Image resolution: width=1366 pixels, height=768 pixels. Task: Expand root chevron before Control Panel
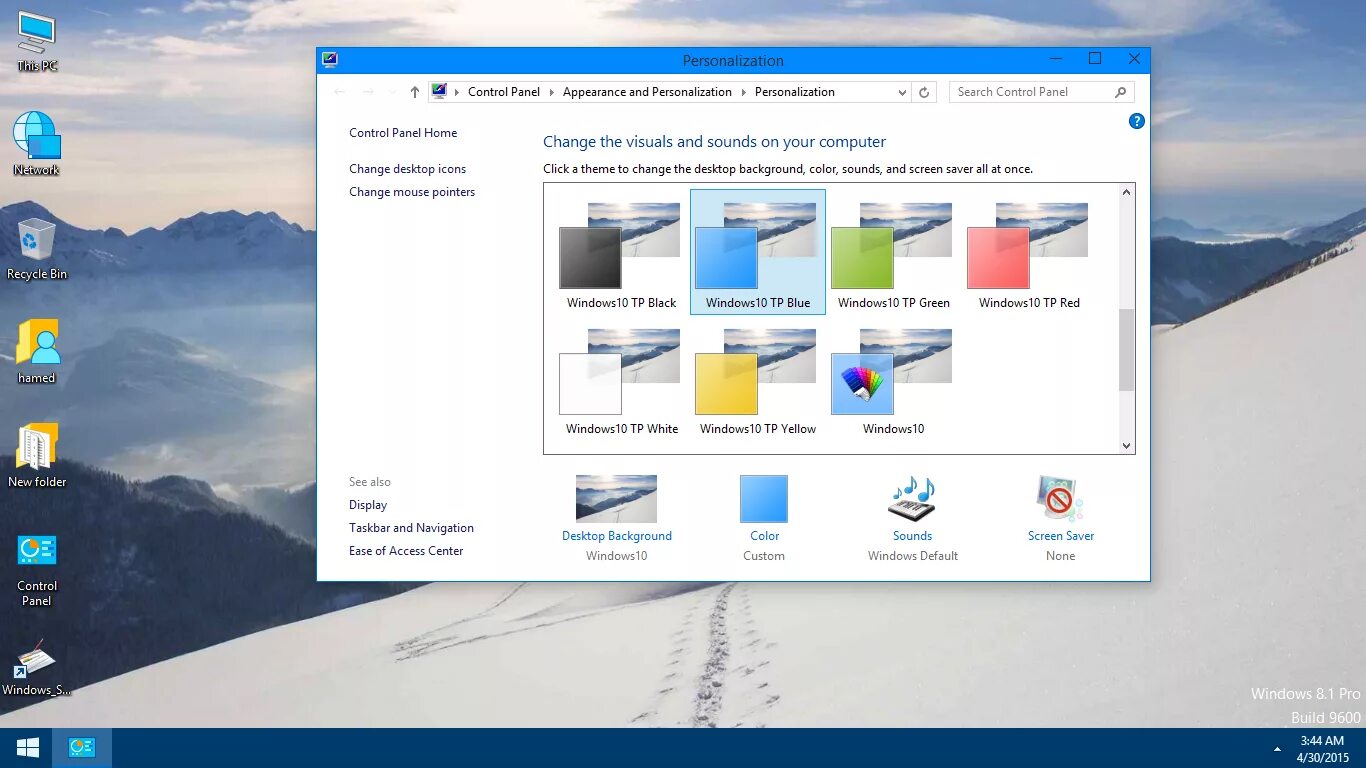pos(457,92)
